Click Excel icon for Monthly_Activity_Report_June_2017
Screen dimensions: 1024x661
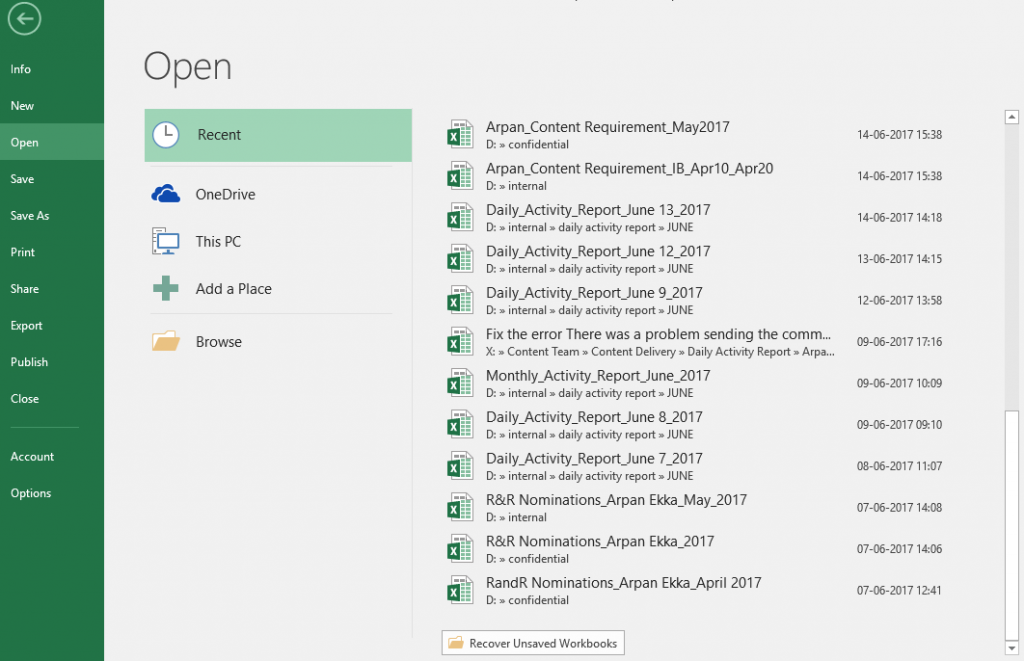(x=459, y=383)
